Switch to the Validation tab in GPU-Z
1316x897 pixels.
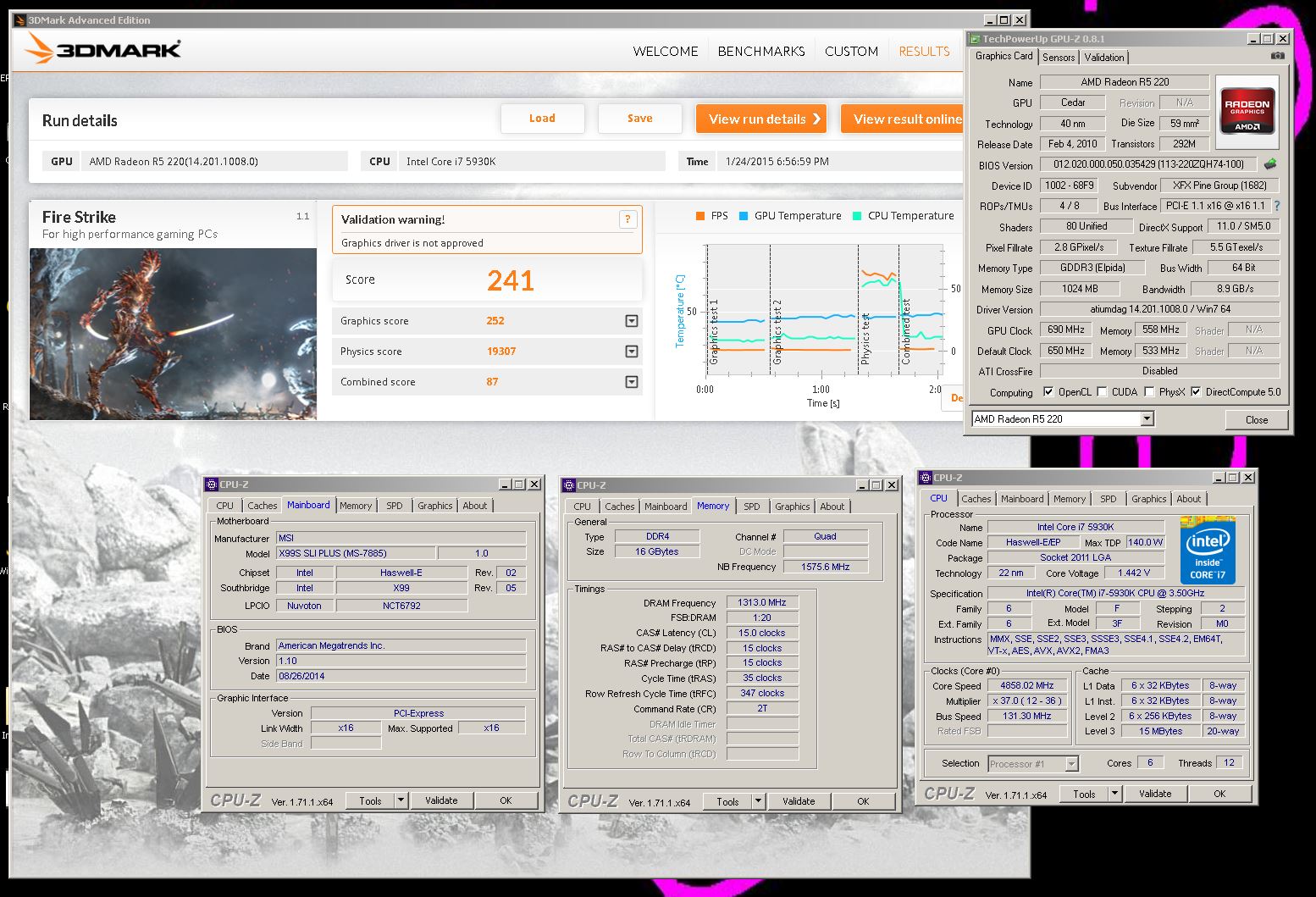click(1104, 58)
